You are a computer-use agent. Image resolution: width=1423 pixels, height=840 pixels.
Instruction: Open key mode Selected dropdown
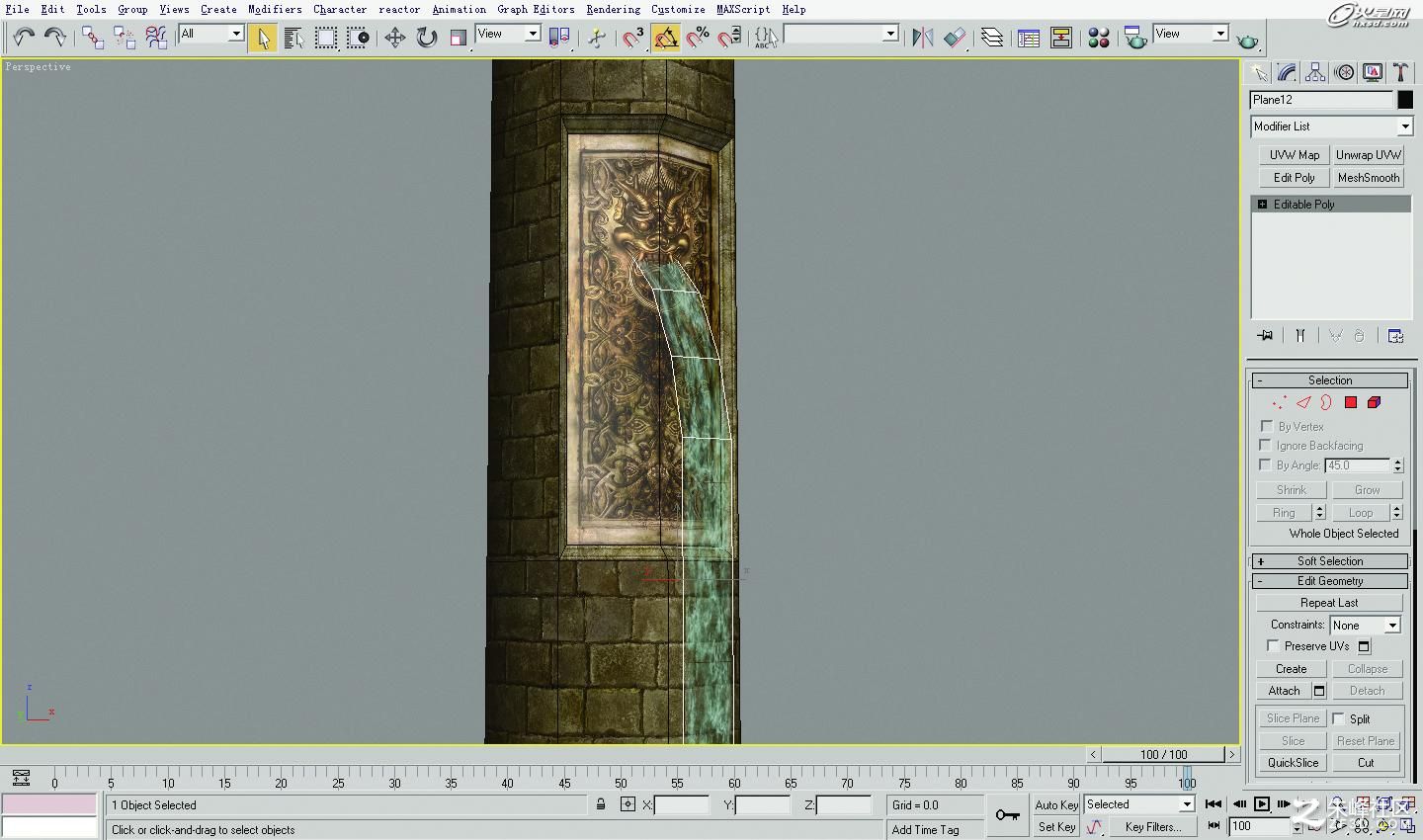[x=1139, y=804]
